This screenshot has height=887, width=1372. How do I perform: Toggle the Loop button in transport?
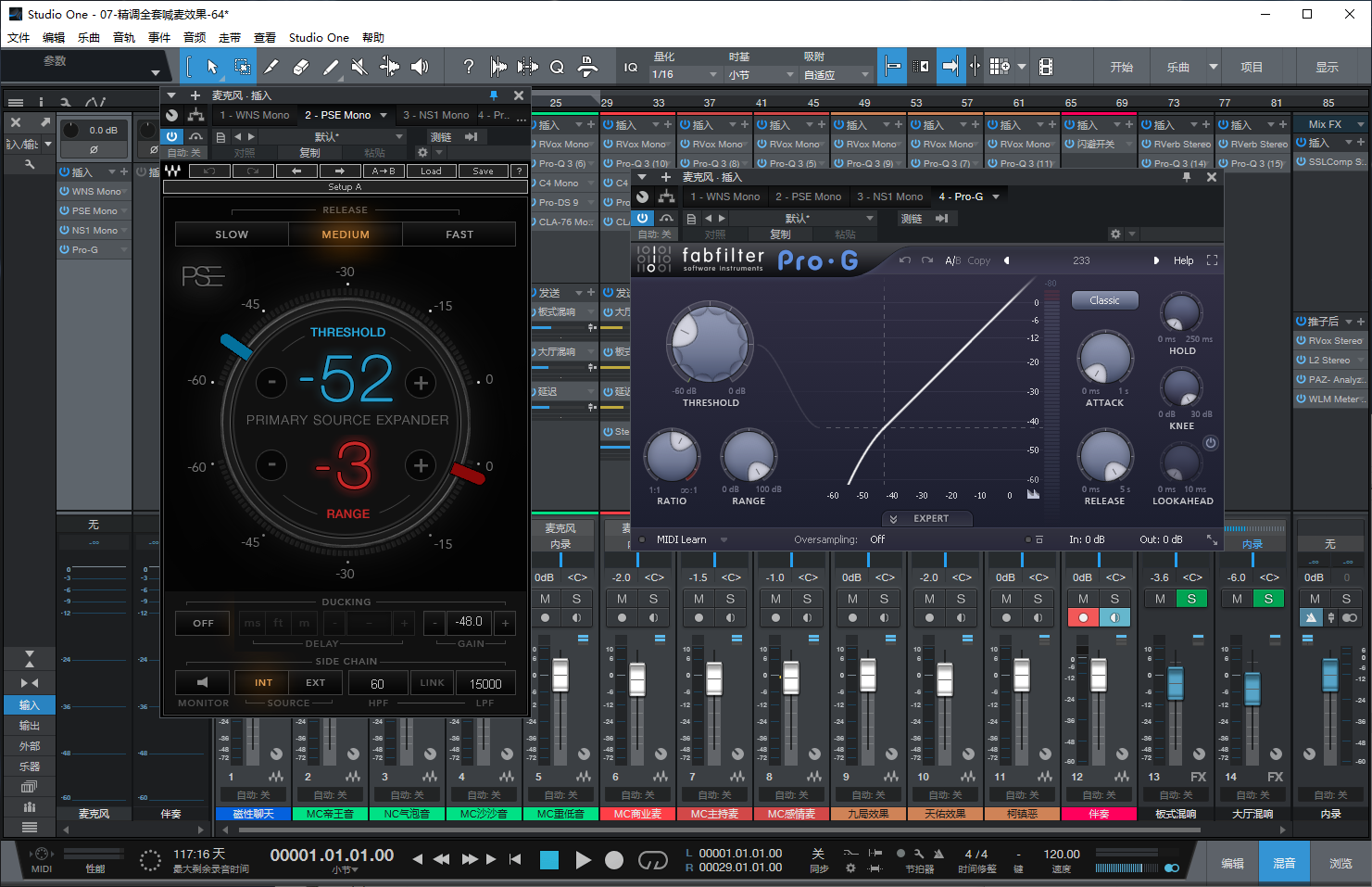click(x=652, y=860)
